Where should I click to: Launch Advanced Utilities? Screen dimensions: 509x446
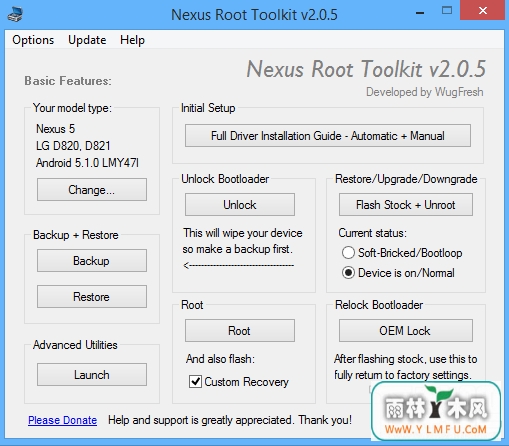(x=92, y=375)
